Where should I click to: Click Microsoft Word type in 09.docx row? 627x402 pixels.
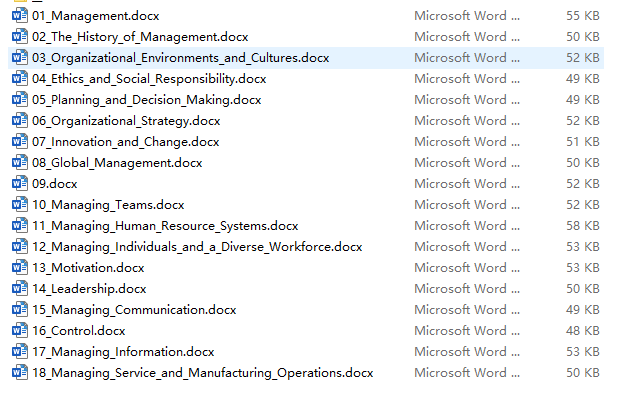(467, 184)
